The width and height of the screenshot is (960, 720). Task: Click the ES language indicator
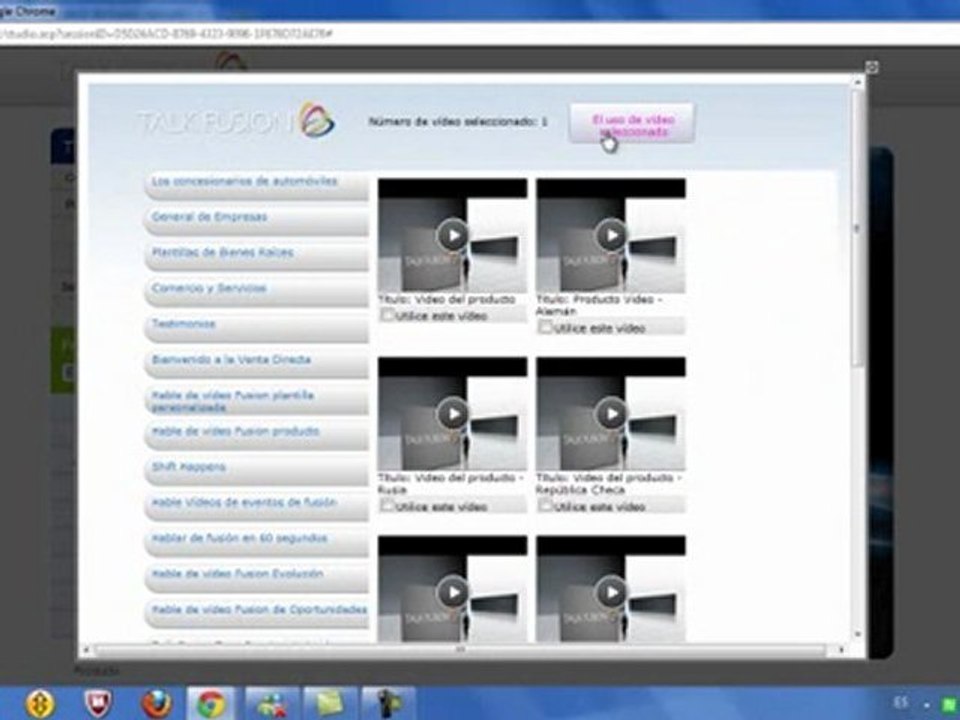(x=901, y=703)
